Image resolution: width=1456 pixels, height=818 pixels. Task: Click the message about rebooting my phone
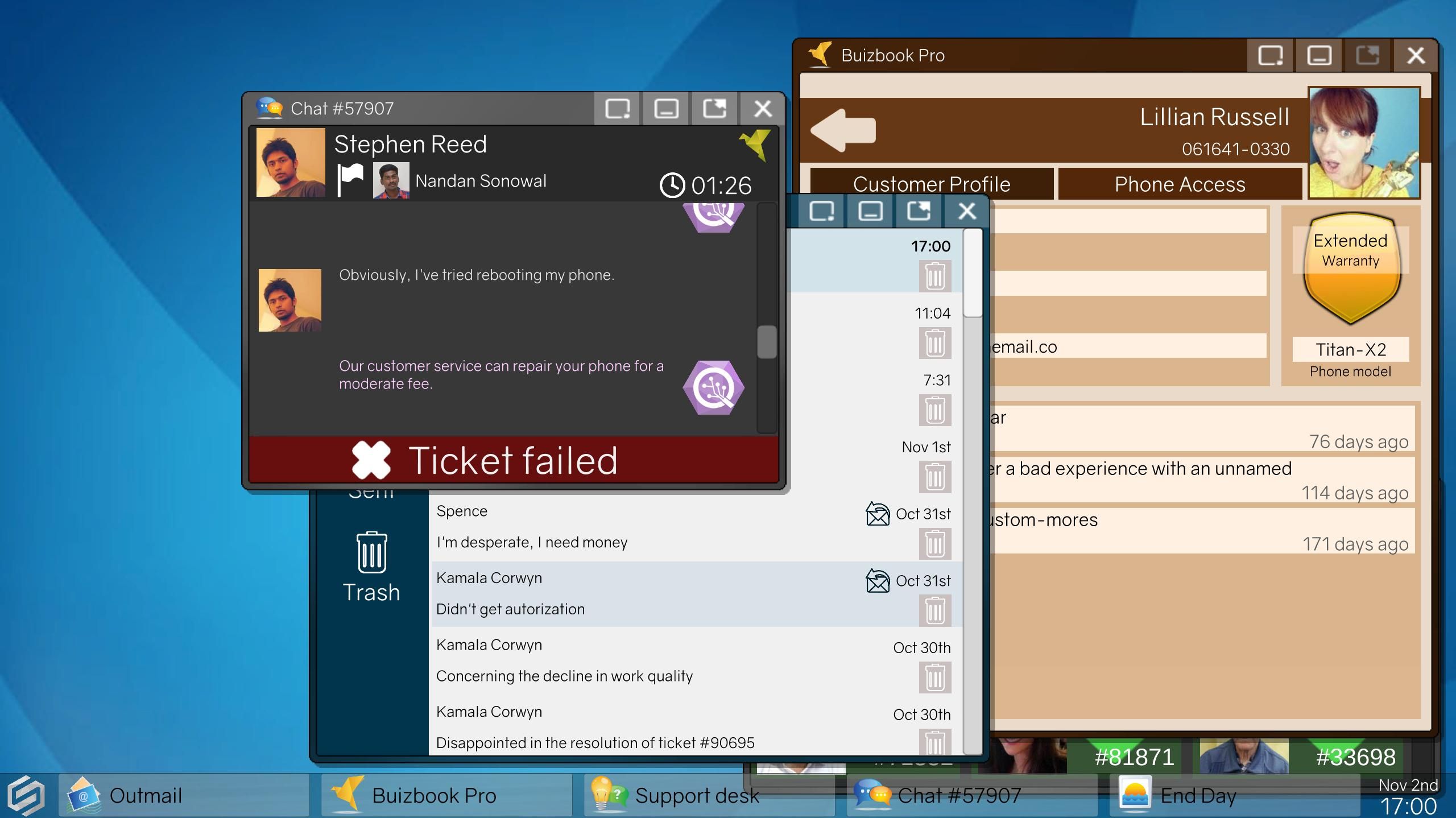click(477, 275)
